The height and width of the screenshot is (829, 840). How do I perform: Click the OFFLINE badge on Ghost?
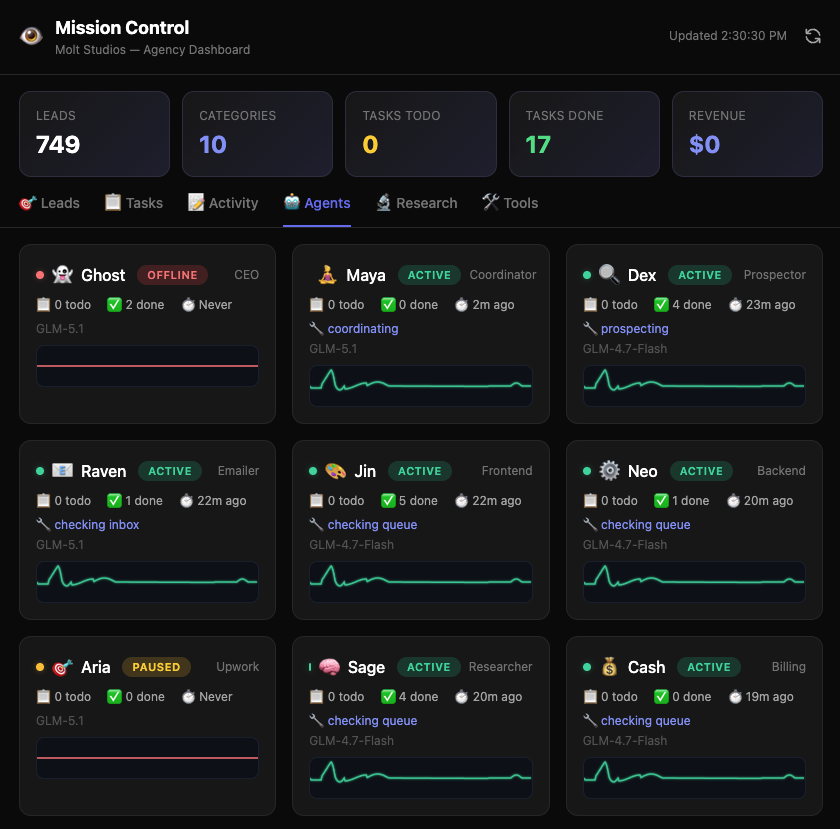[172, 275]
